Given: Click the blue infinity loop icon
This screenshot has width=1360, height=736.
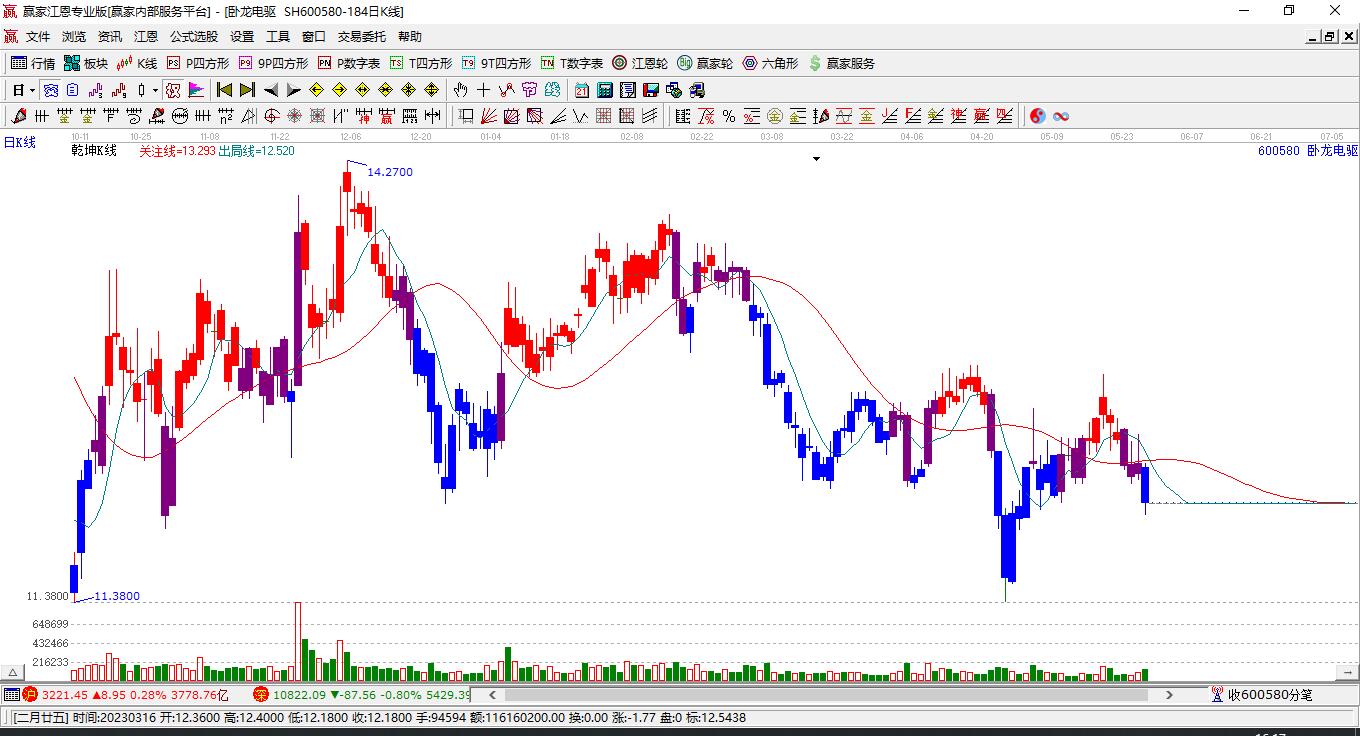Looking at the screenshot, I should tap(1061, 116).
